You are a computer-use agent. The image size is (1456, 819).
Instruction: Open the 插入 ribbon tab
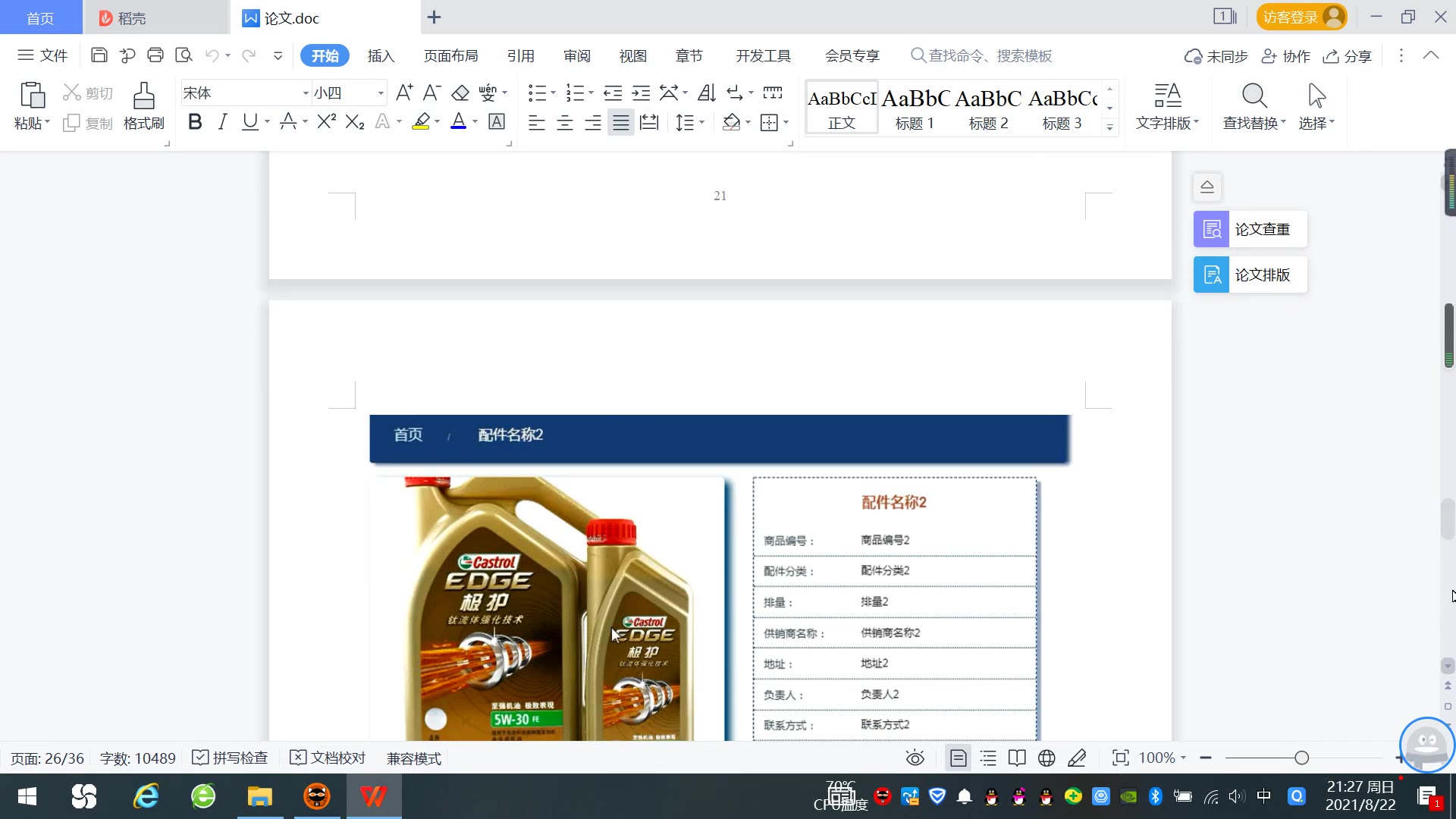coord(381,56)
